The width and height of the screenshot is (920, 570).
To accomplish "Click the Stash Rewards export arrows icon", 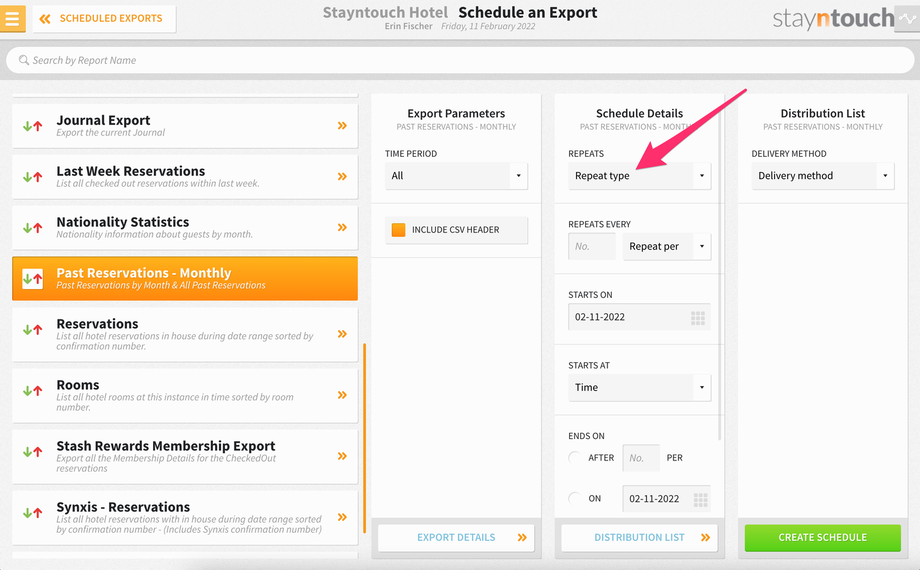I will pos(33,452).
